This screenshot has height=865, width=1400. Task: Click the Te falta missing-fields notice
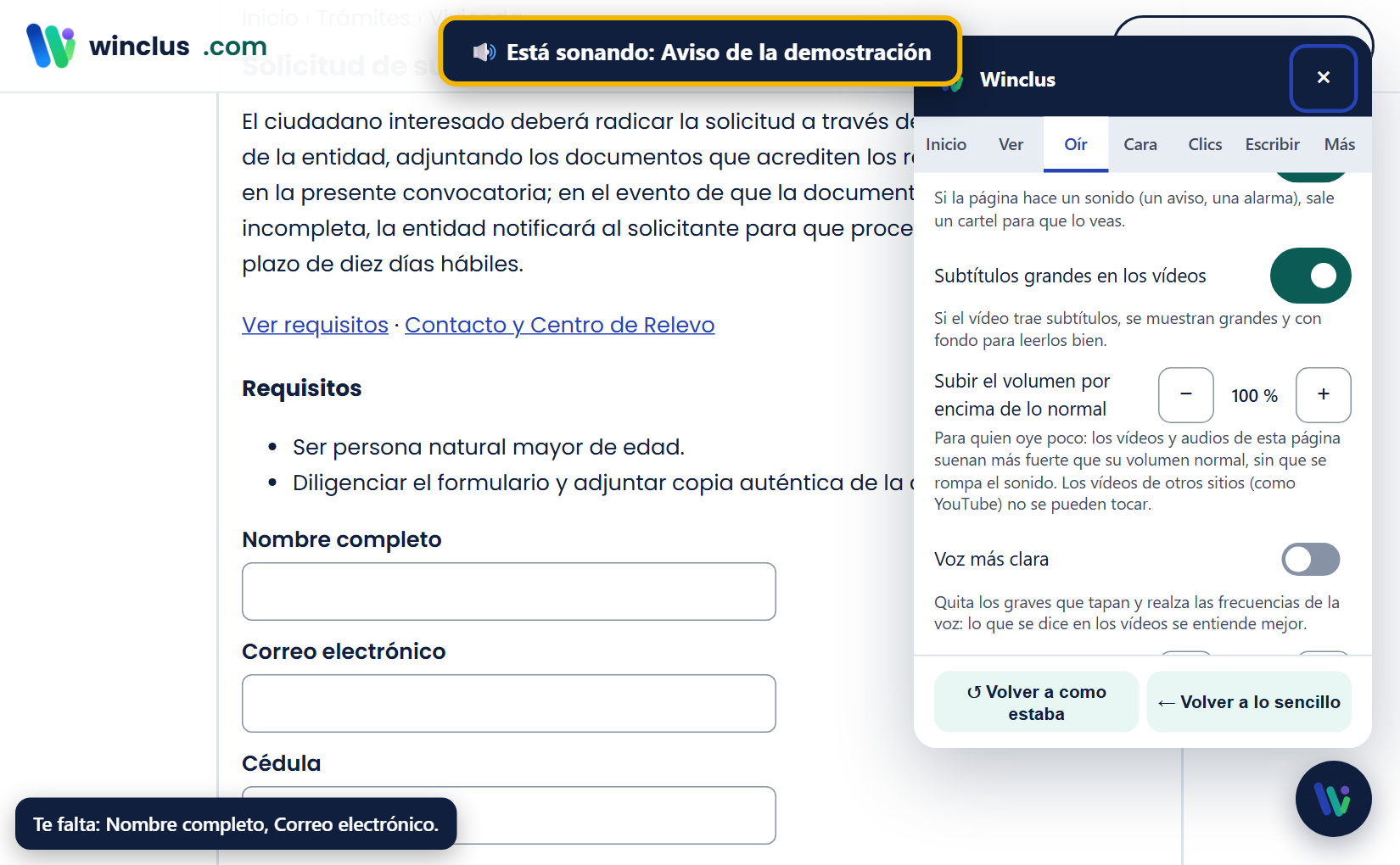pos(236,824)
